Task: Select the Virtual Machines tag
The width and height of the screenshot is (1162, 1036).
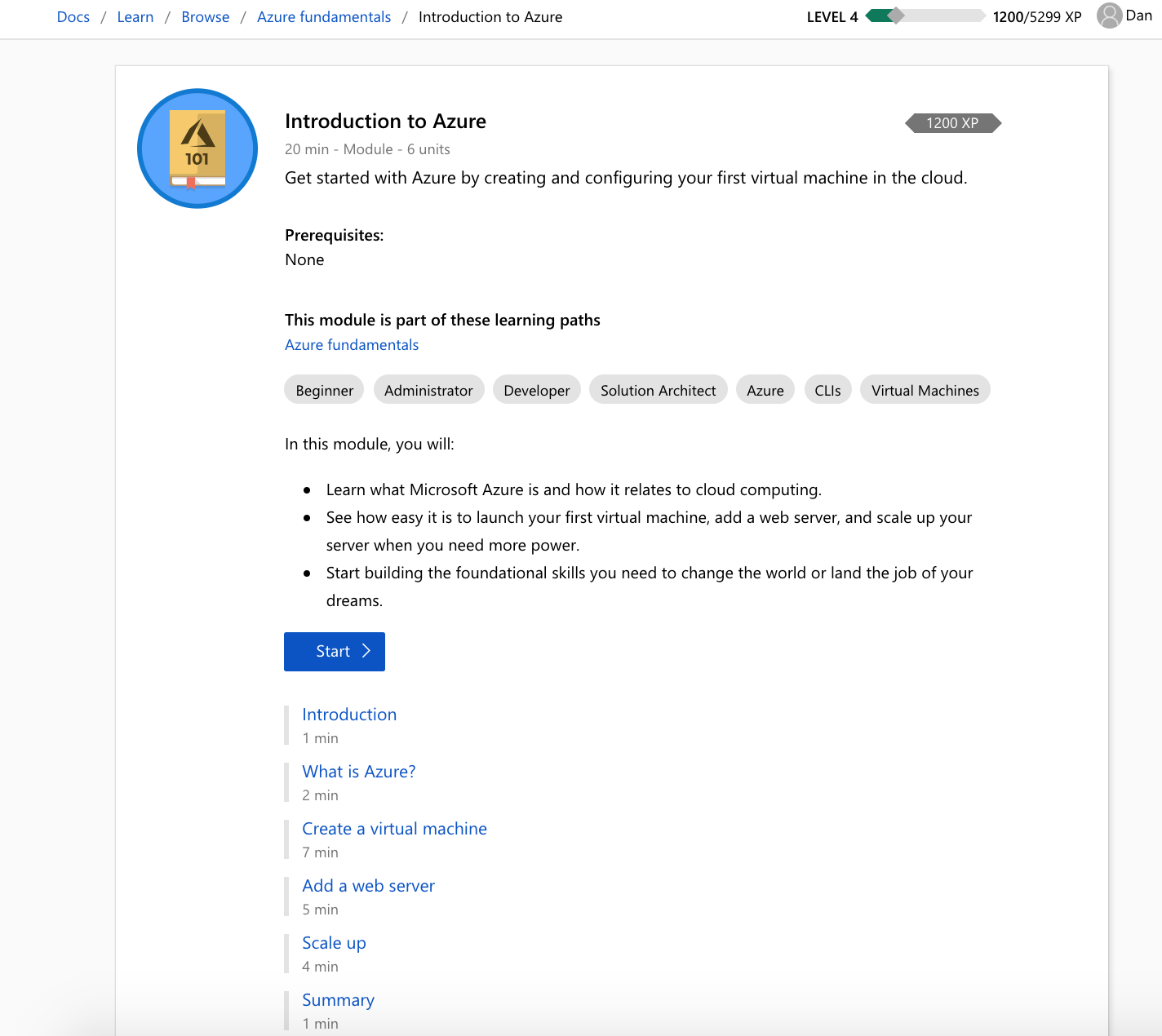Action: [x=925, y=390]
